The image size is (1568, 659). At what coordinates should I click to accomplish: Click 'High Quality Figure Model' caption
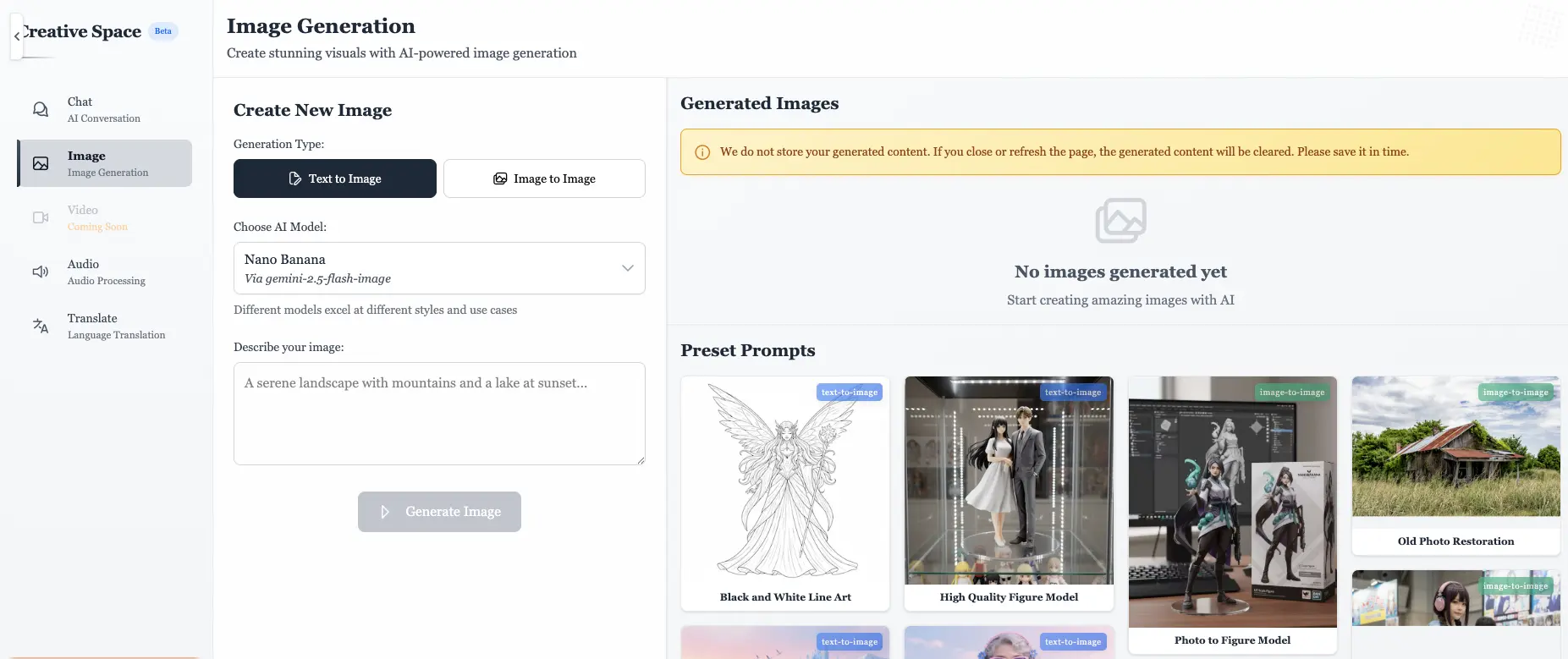pos(1009,597)
